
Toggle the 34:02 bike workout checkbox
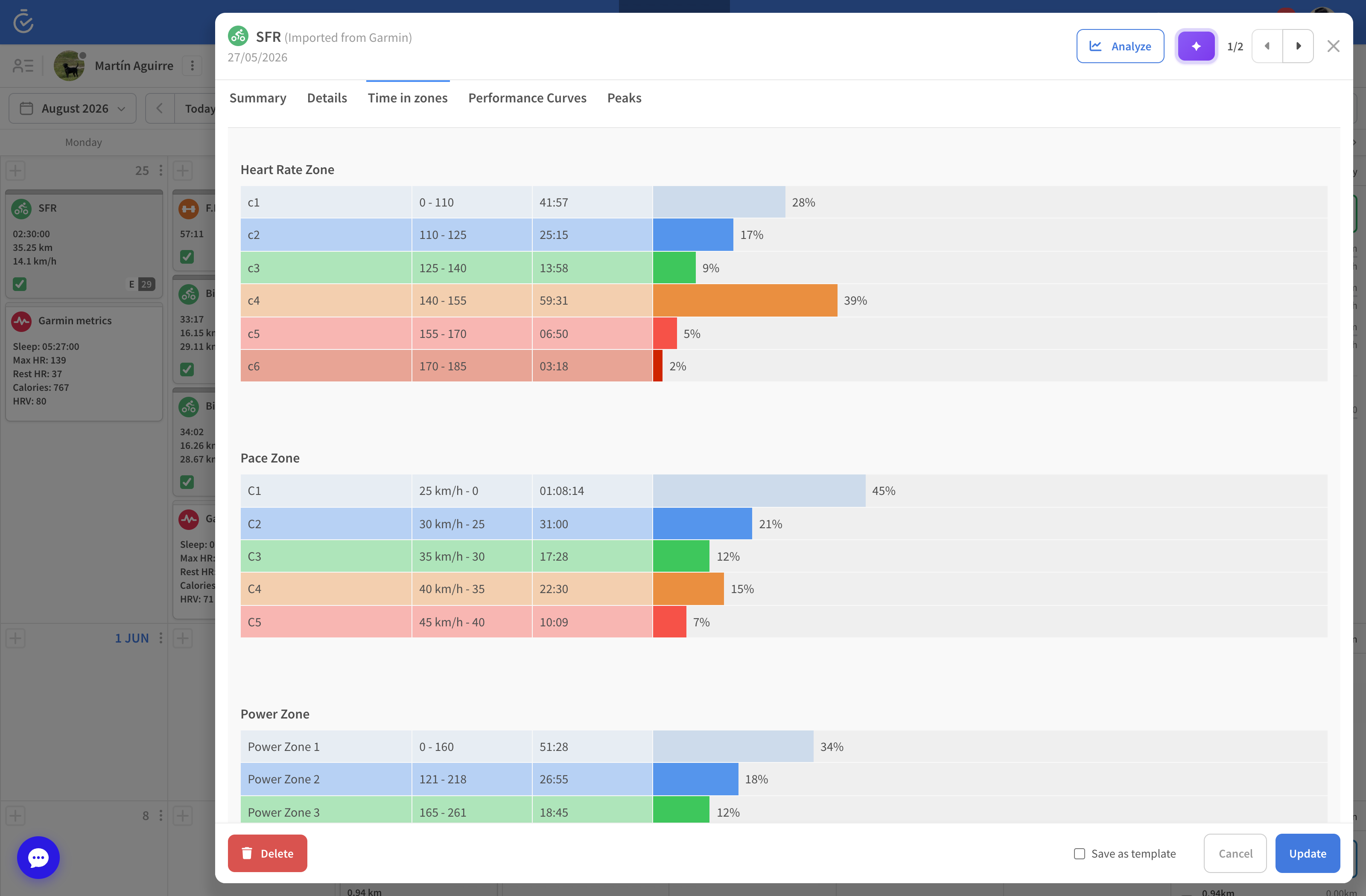[x=187, y=482]
